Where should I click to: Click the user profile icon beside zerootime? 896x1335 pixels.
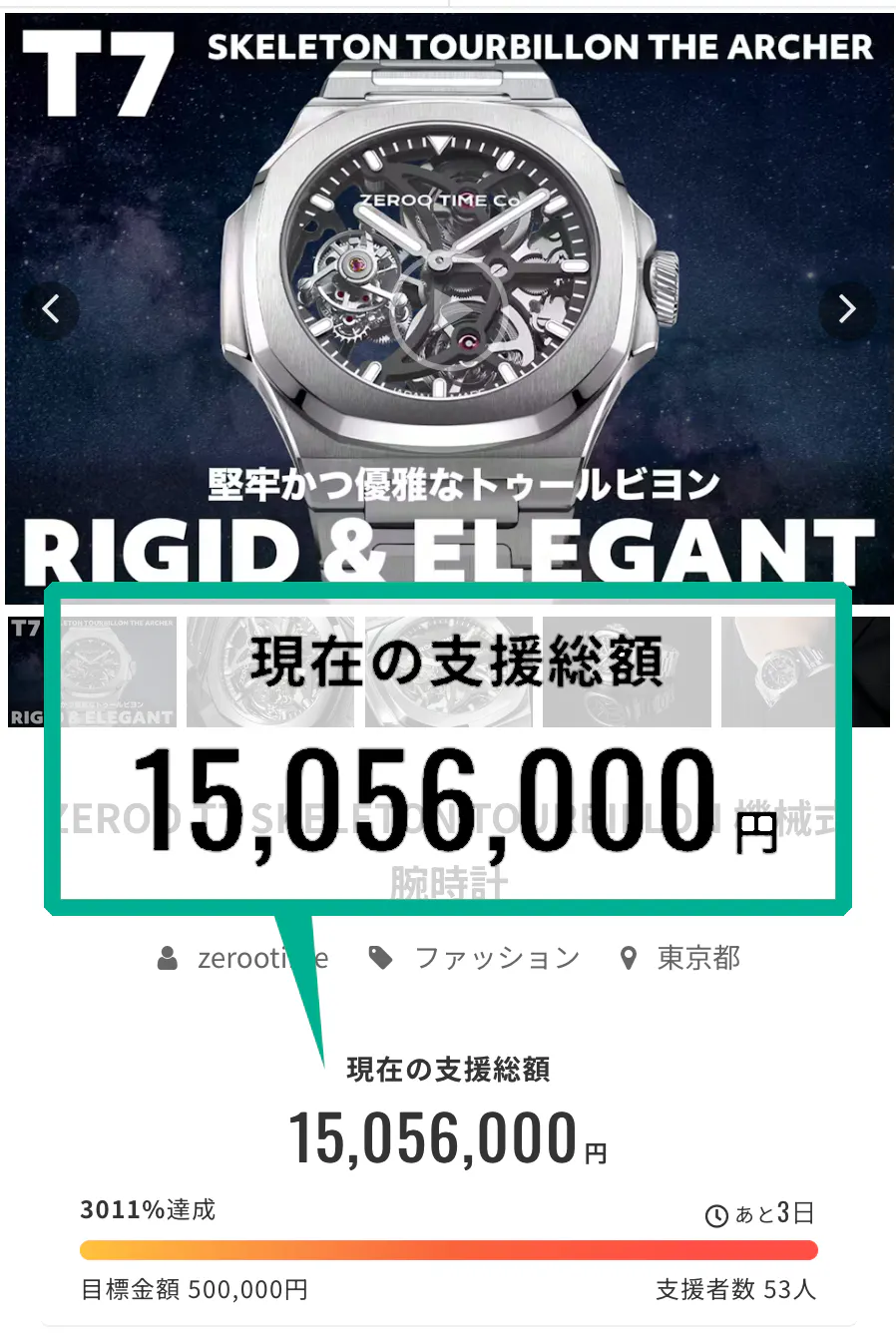click(168, 959)
